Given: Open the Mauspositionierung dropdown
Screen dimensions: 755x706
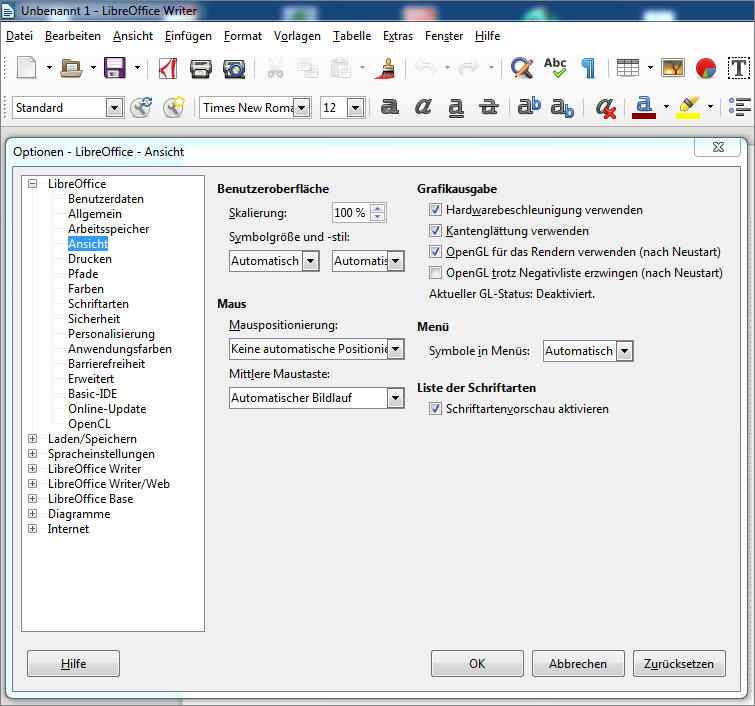Looking at the screenshot, I should (395, 349).
